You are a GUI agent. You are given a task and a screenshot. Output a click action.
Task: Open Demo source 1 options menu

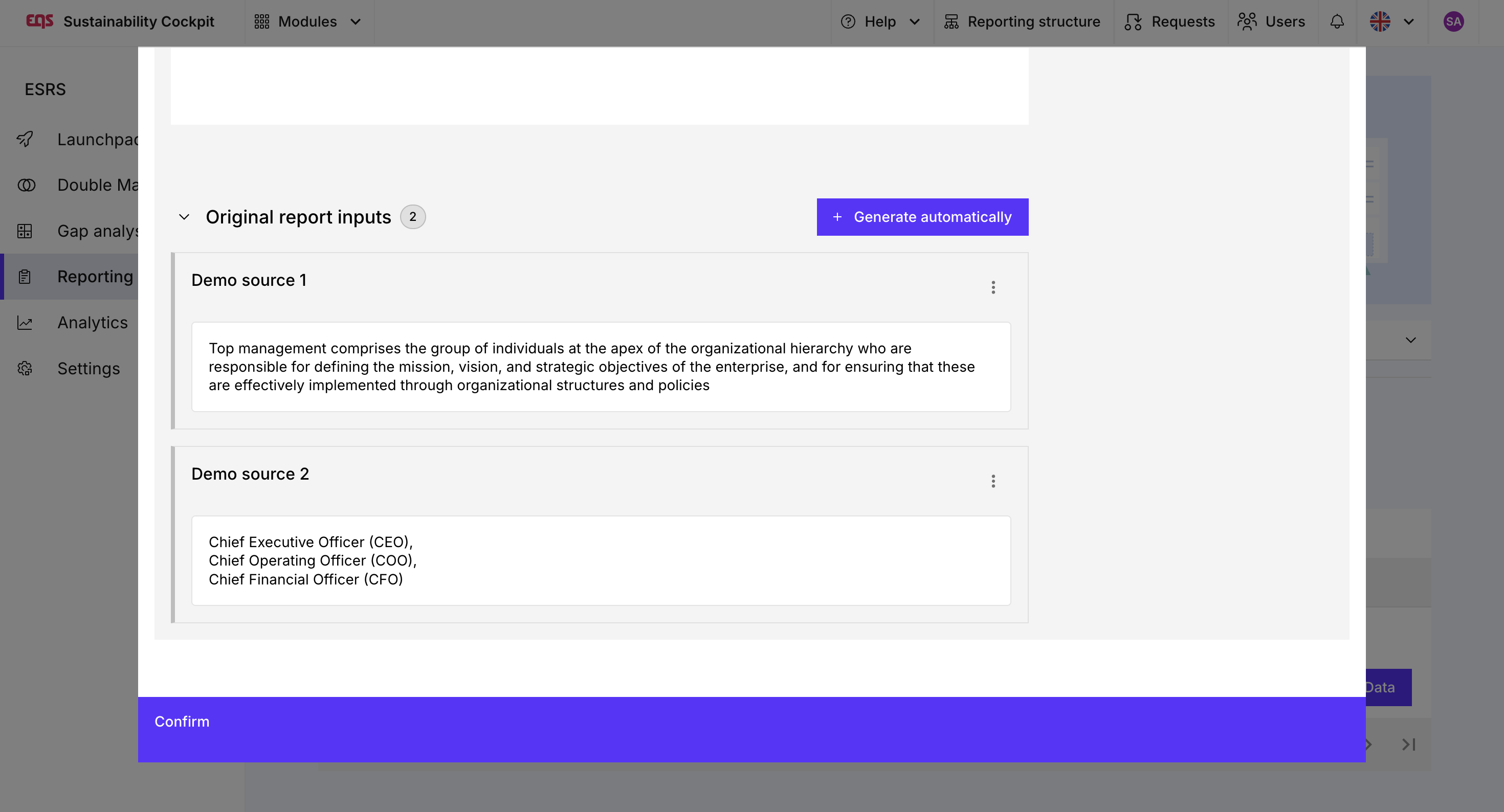(992, 287)
